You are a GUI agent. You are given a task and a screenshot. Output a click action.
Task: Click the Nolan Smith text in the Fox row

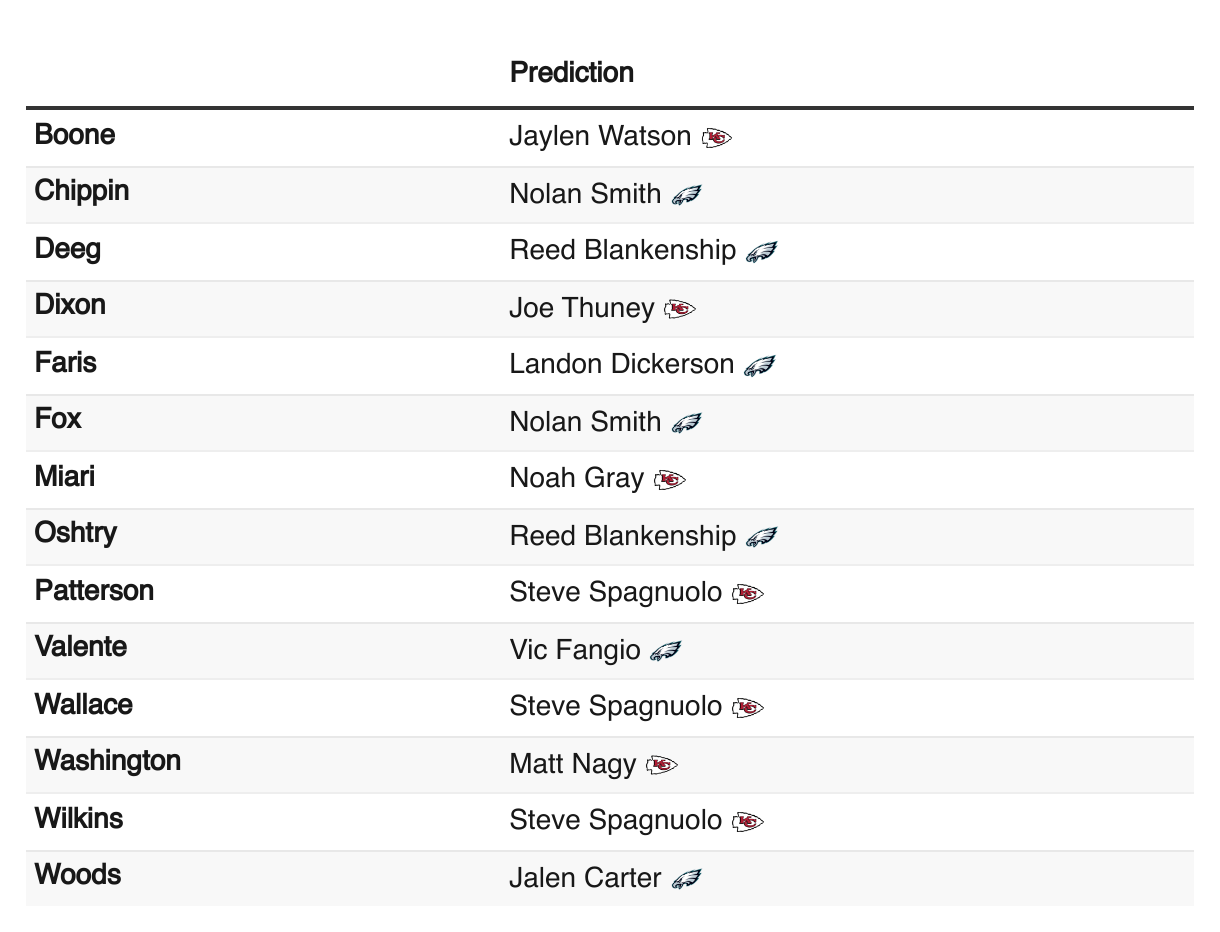[585, 422]
